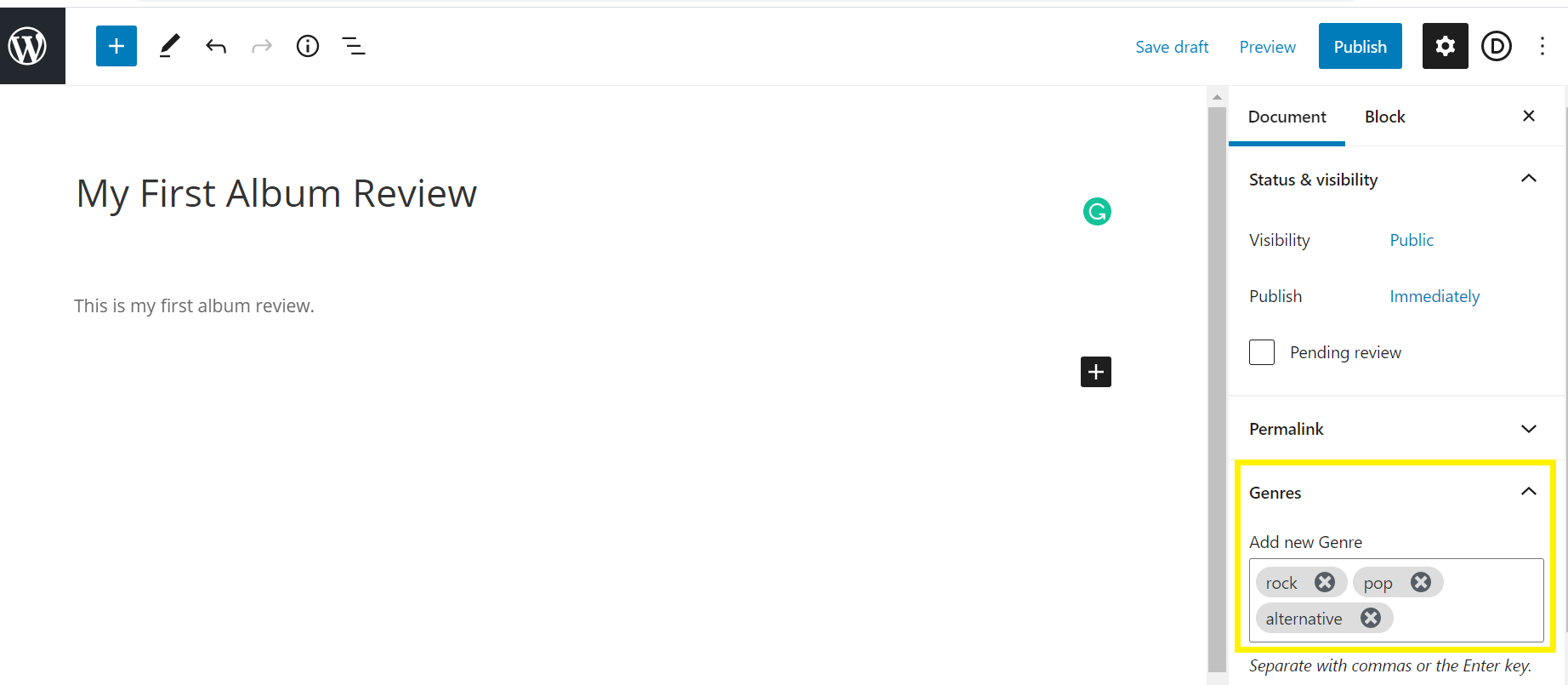The image size is (1568, 685).
Task: Click the Redo arrow
Action: point(262,46)
